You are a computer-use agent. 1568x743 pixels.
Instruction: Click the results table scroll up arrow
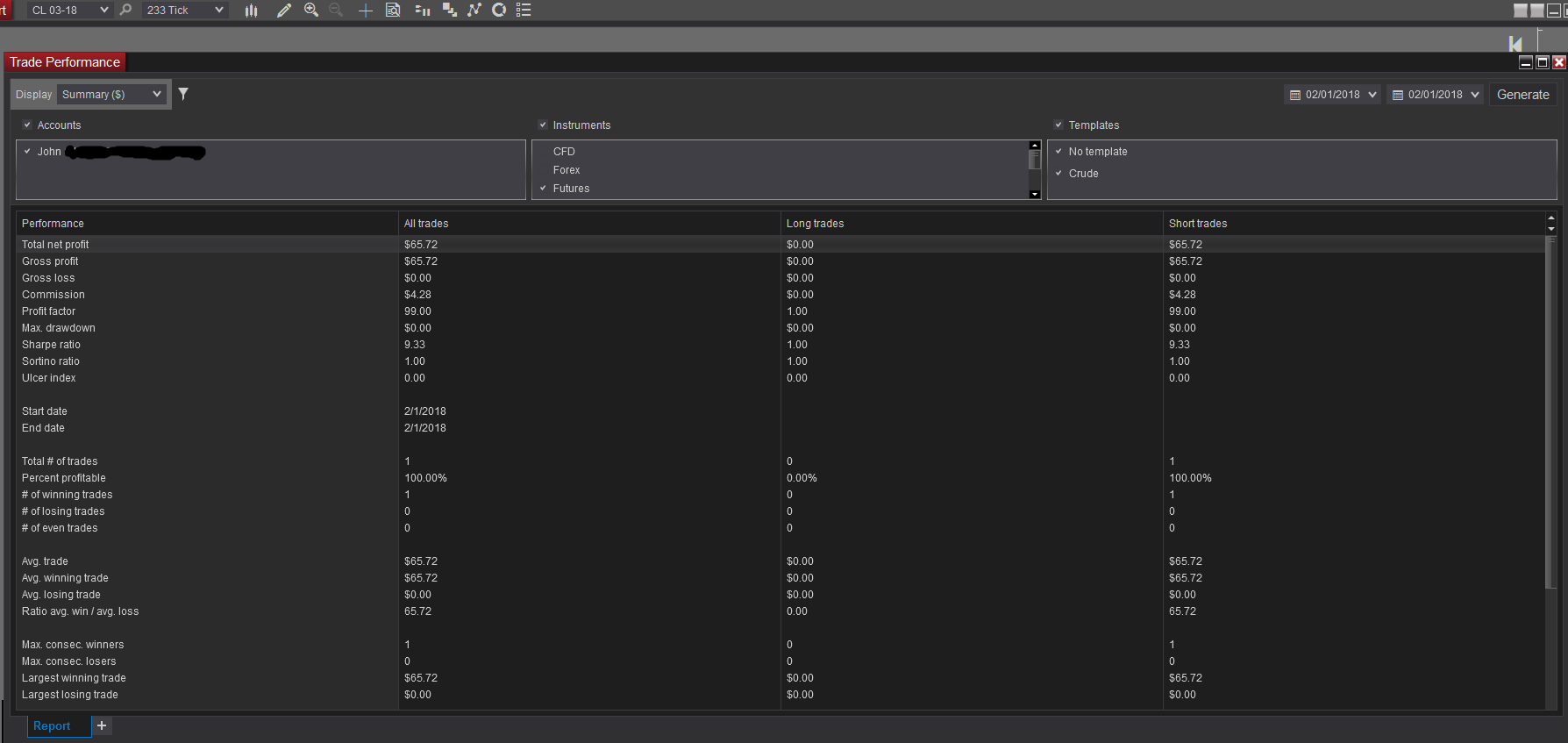1550,218
